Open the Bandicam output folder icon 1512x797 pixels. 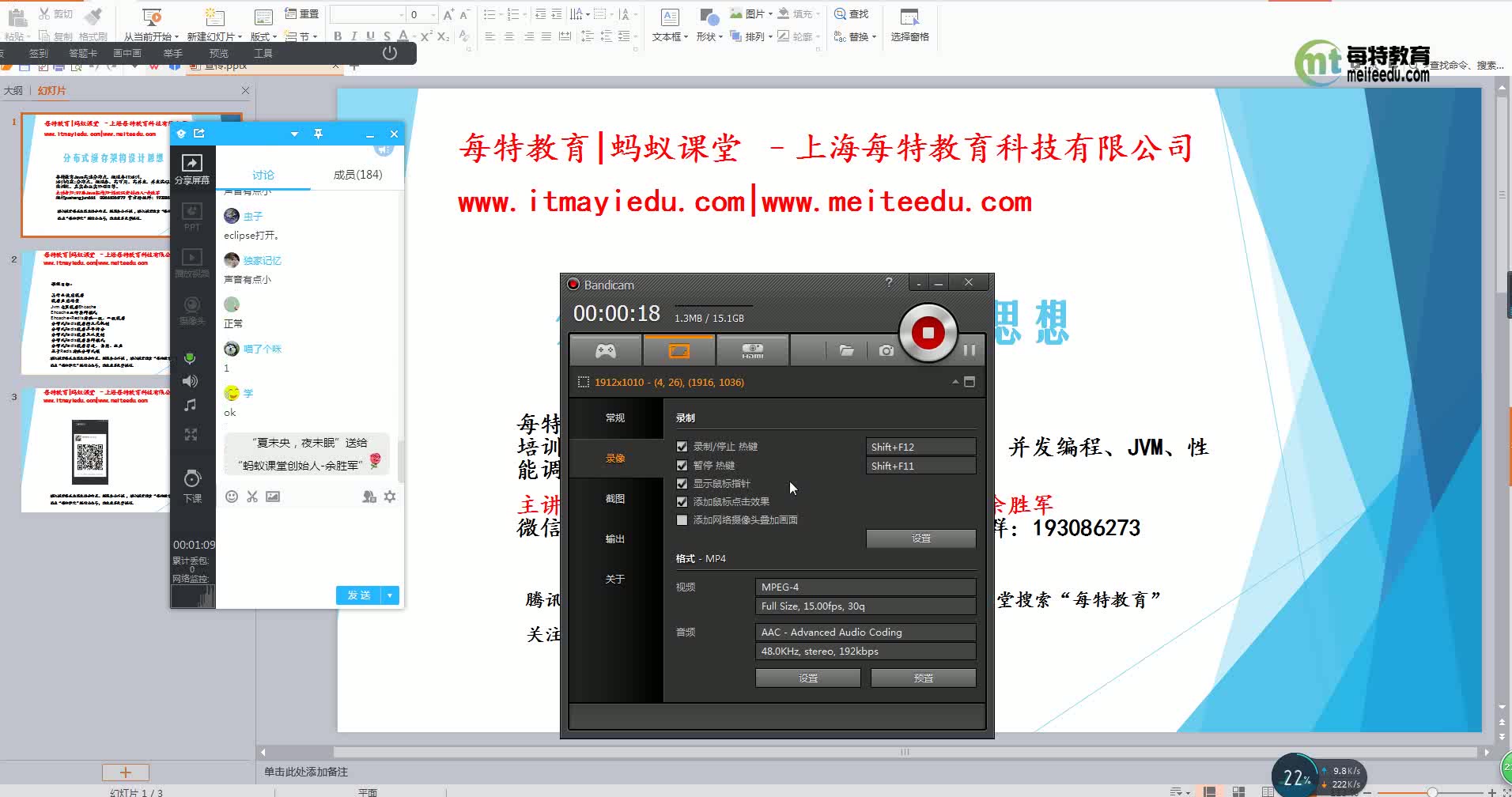pos(846,350)
